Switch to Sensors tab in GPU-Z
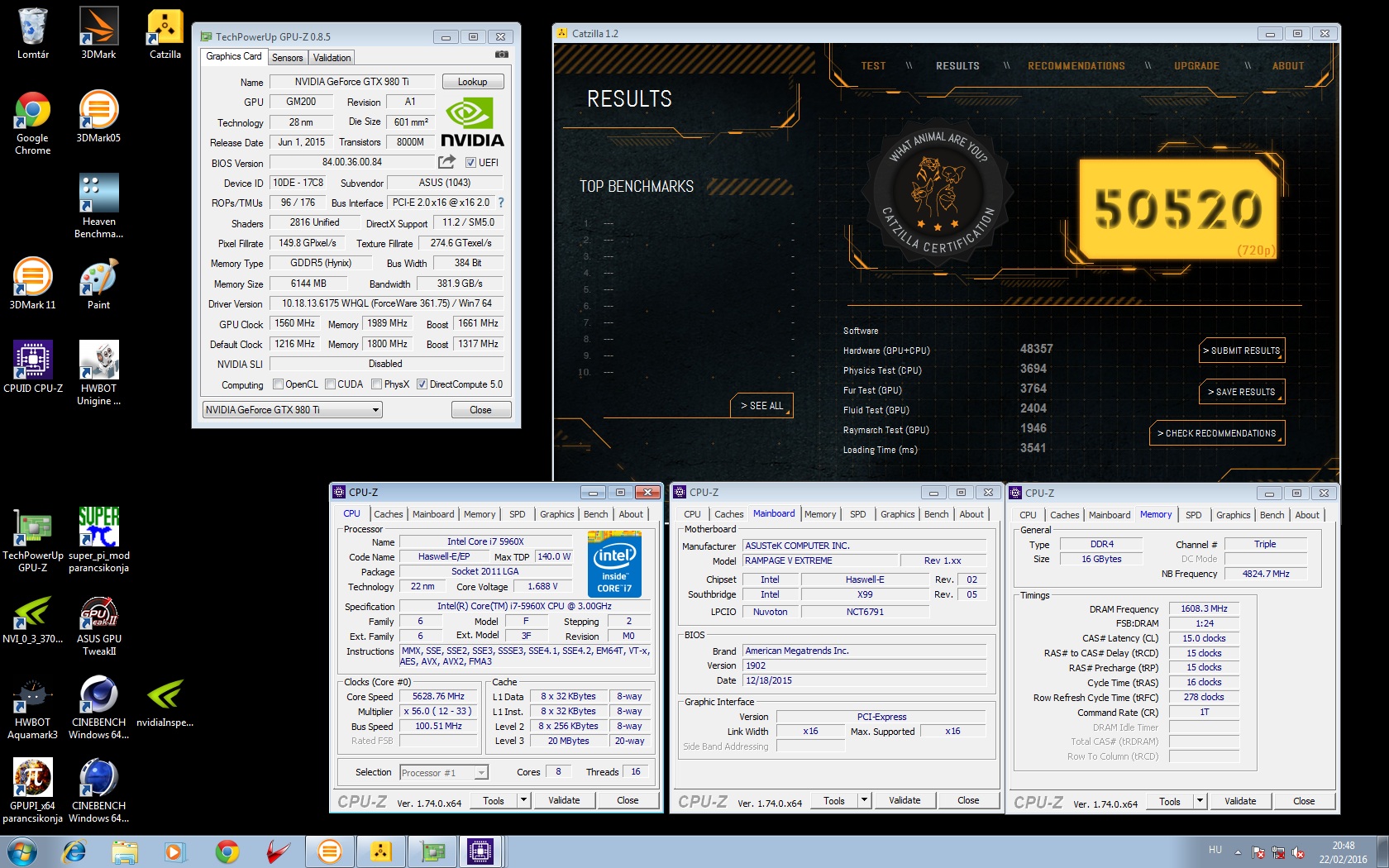The image size is (1389, 868). [x=288, y=58]
